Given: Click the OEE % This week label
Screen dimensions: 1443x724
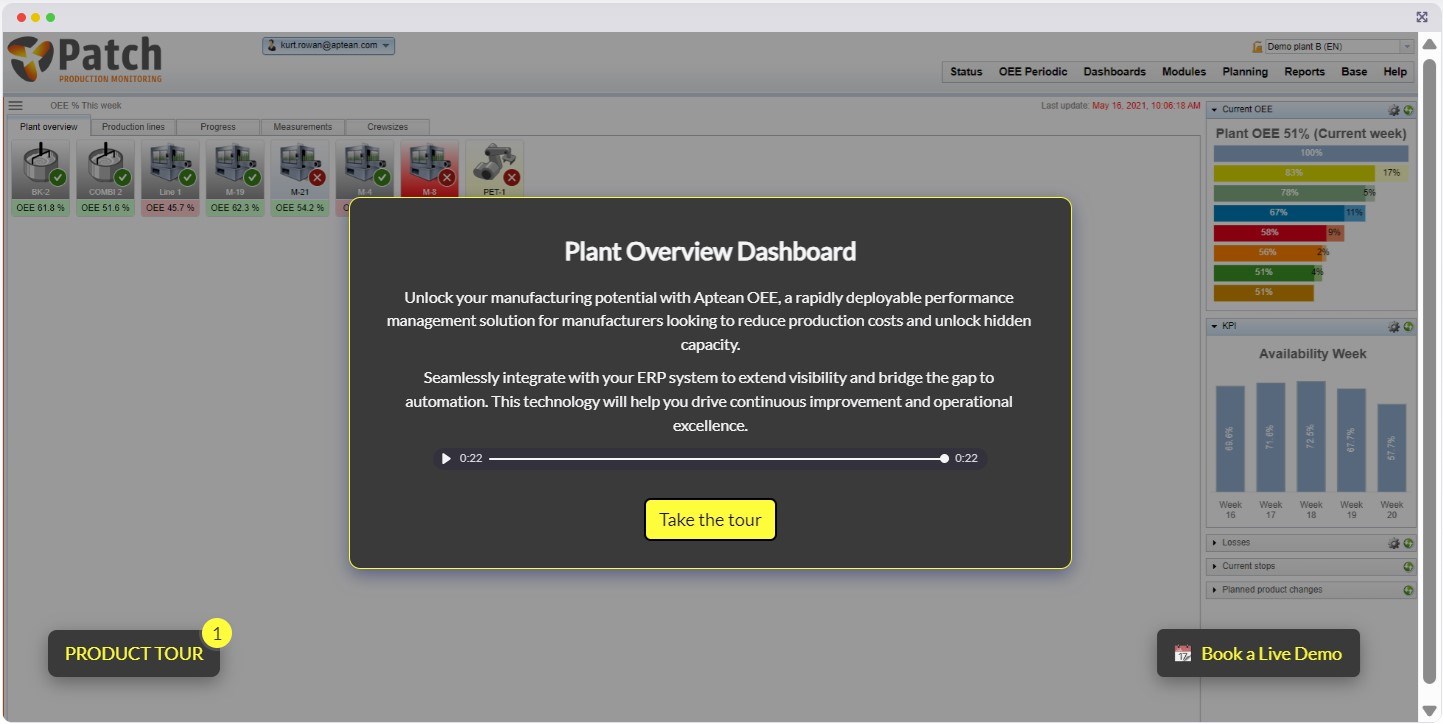Looking at the screenshot, I should [x=86, y=105].
